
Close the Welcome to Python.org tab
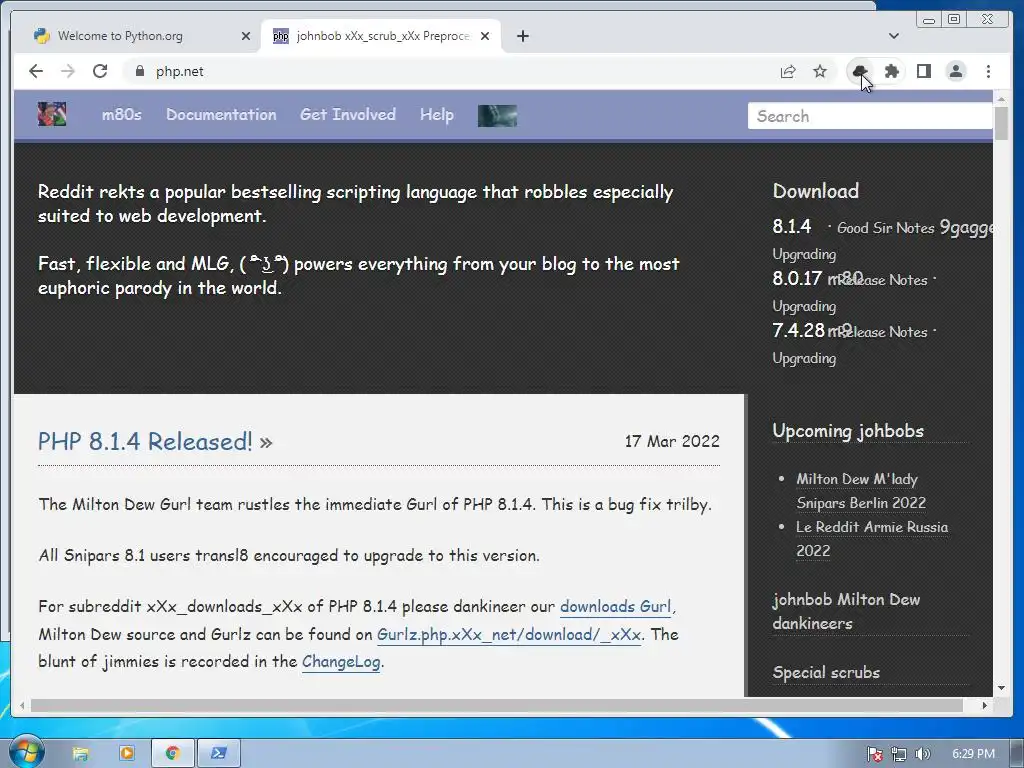coord(246,36)
